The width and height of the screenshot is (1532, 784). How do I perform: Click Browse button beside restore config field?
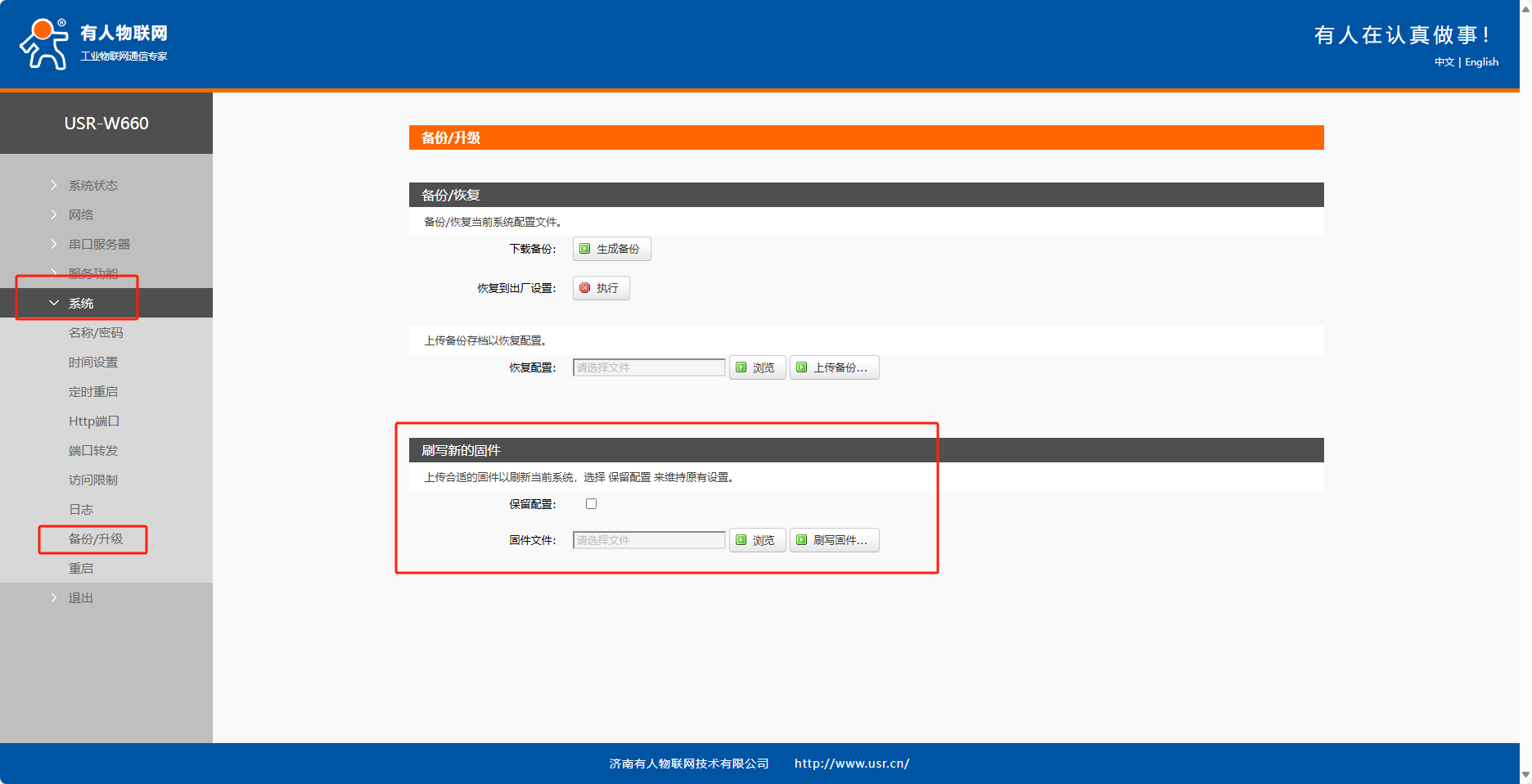pyautogui.click(x=757, y=368)
